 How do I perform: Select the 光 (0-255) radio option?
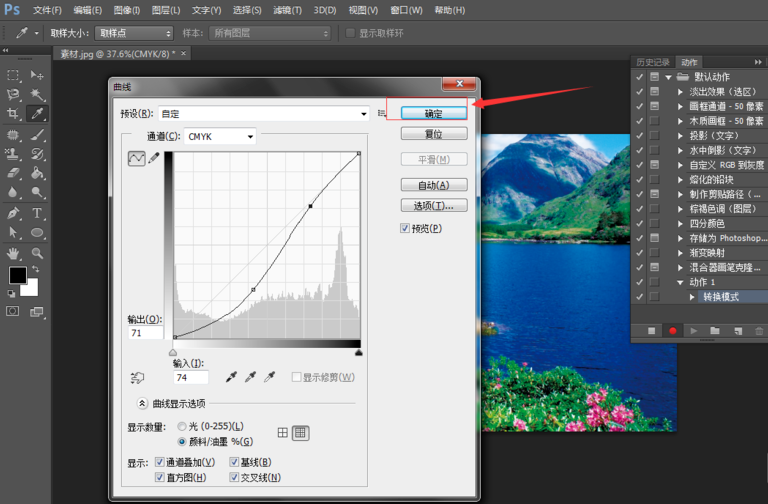(x=181, y=426)
